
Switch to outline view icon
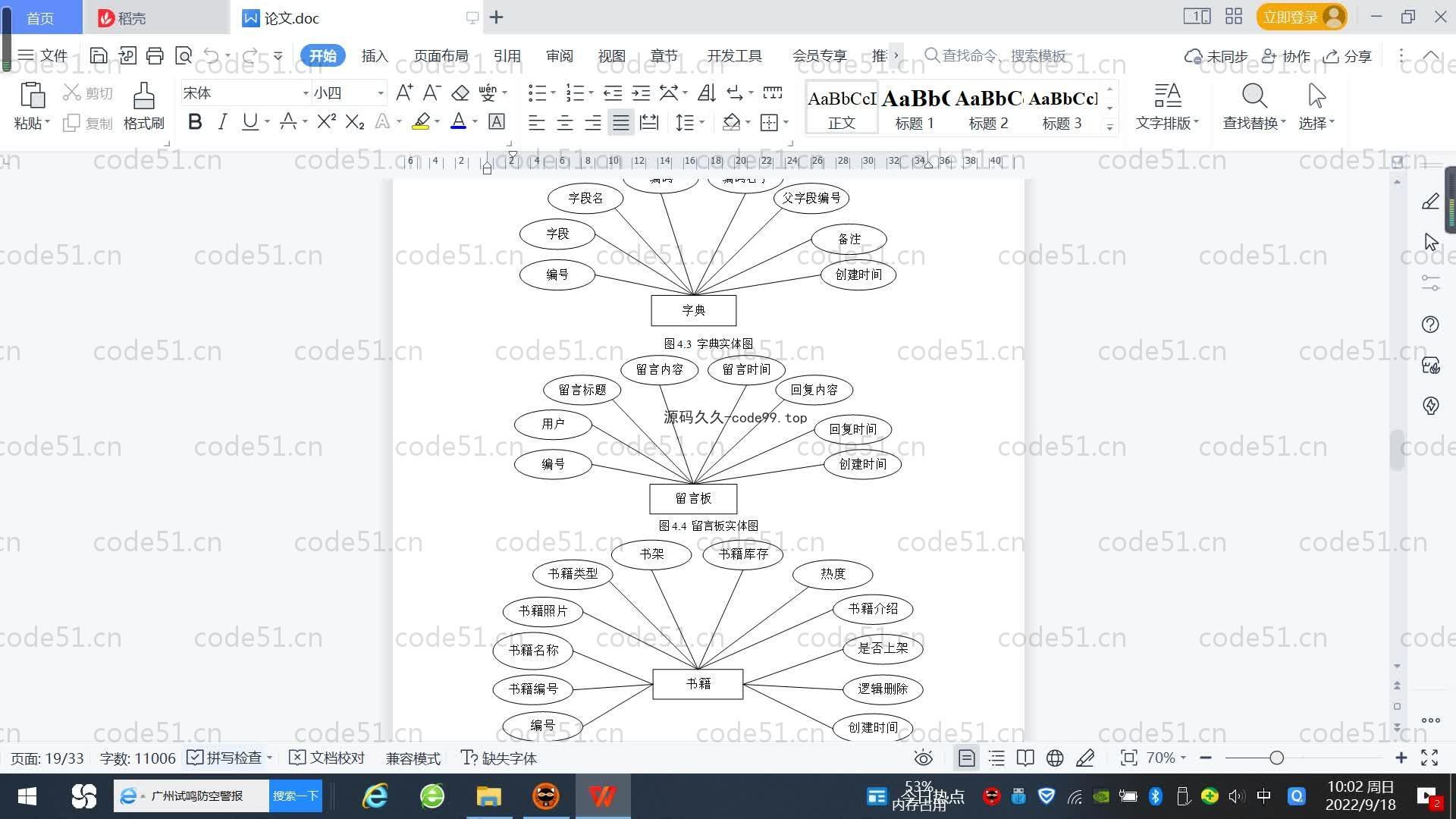996,758
